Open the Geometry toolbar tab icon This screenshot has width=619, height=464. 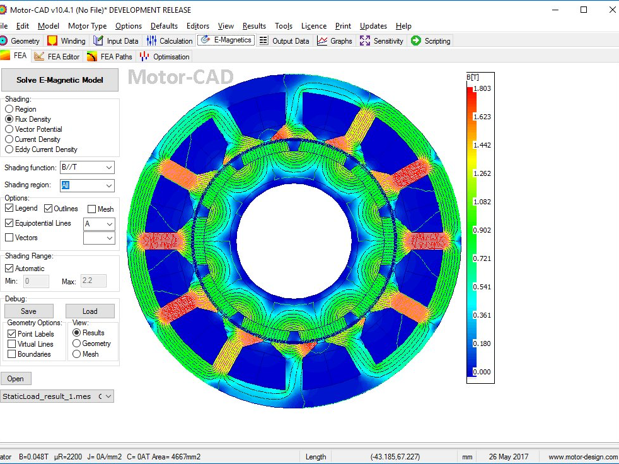(4, 41)
